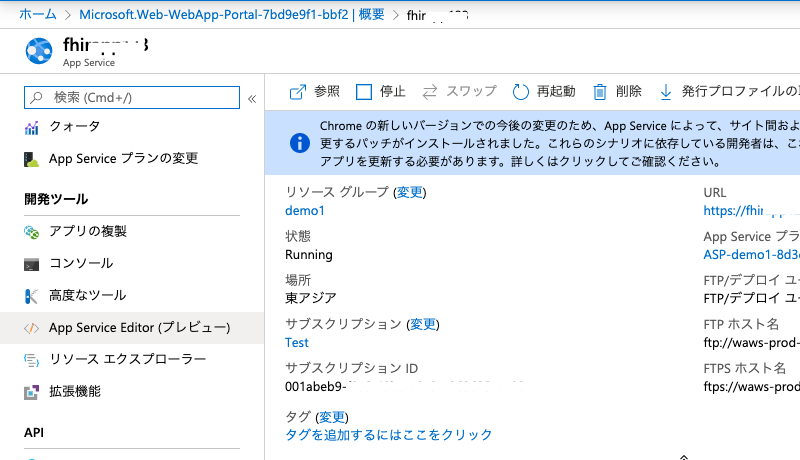Click the App Service globe icon
This screenshot has height=460, width=800.
(x=39, y=51)
